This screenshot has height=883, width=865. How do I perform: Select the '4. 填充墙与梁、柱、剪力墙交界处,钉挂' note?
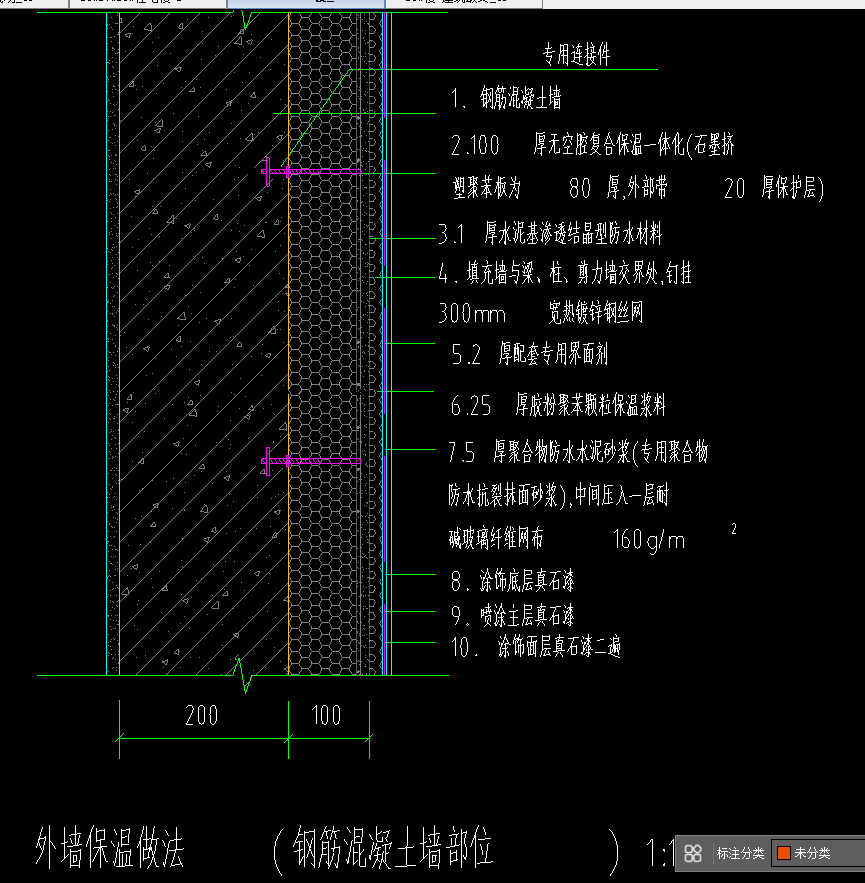pyautogui.click(x=565, y=274)
